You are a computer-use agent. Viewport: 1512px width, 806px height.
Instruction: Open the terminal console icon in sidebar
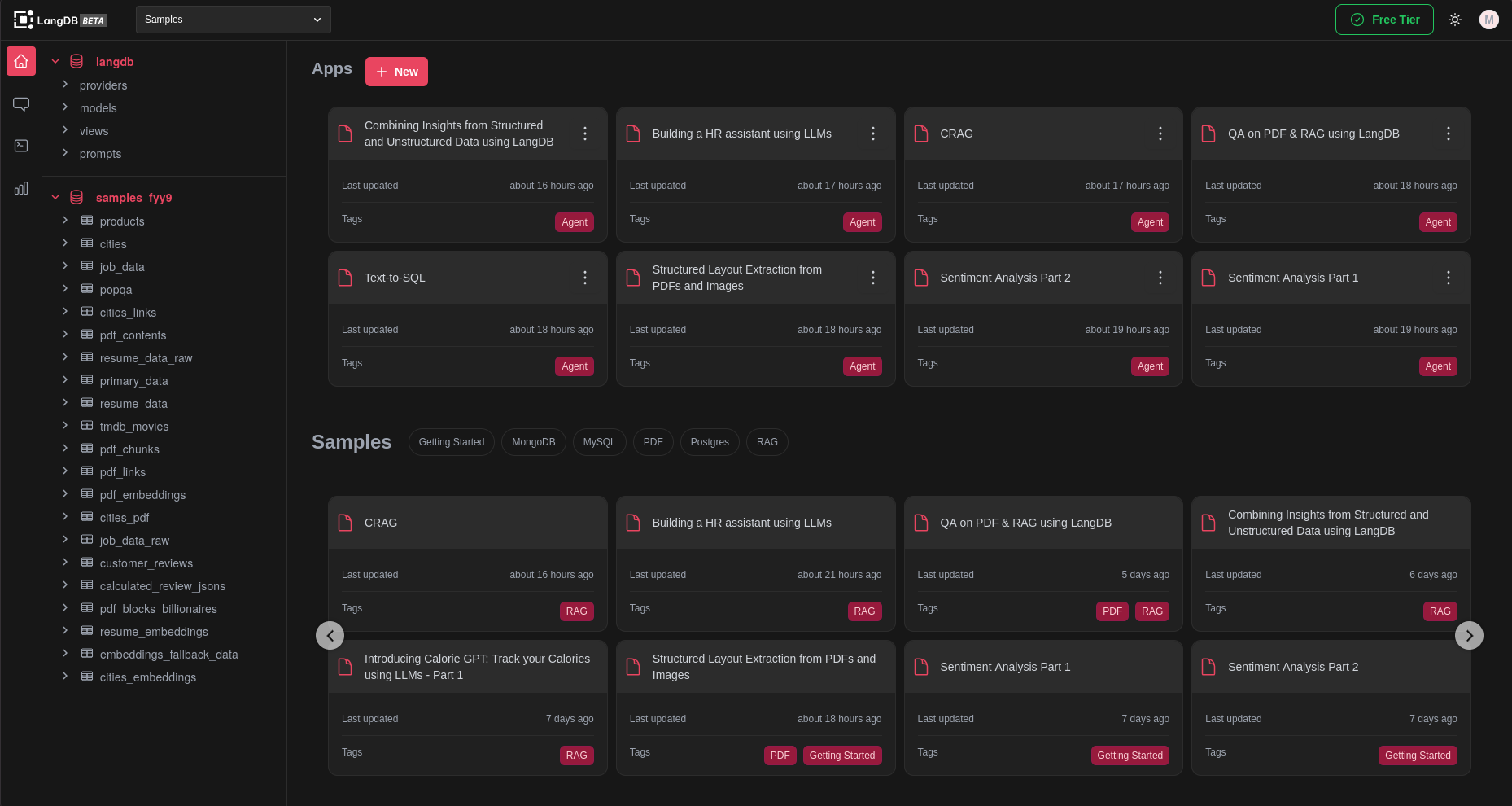point(21,146)
